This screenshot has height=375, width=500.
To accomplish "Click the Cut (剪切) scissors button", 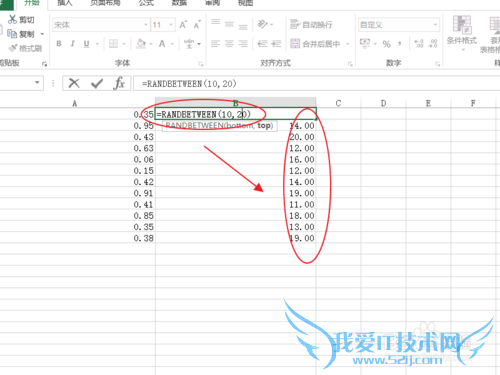I will click(x=21, y=20).
